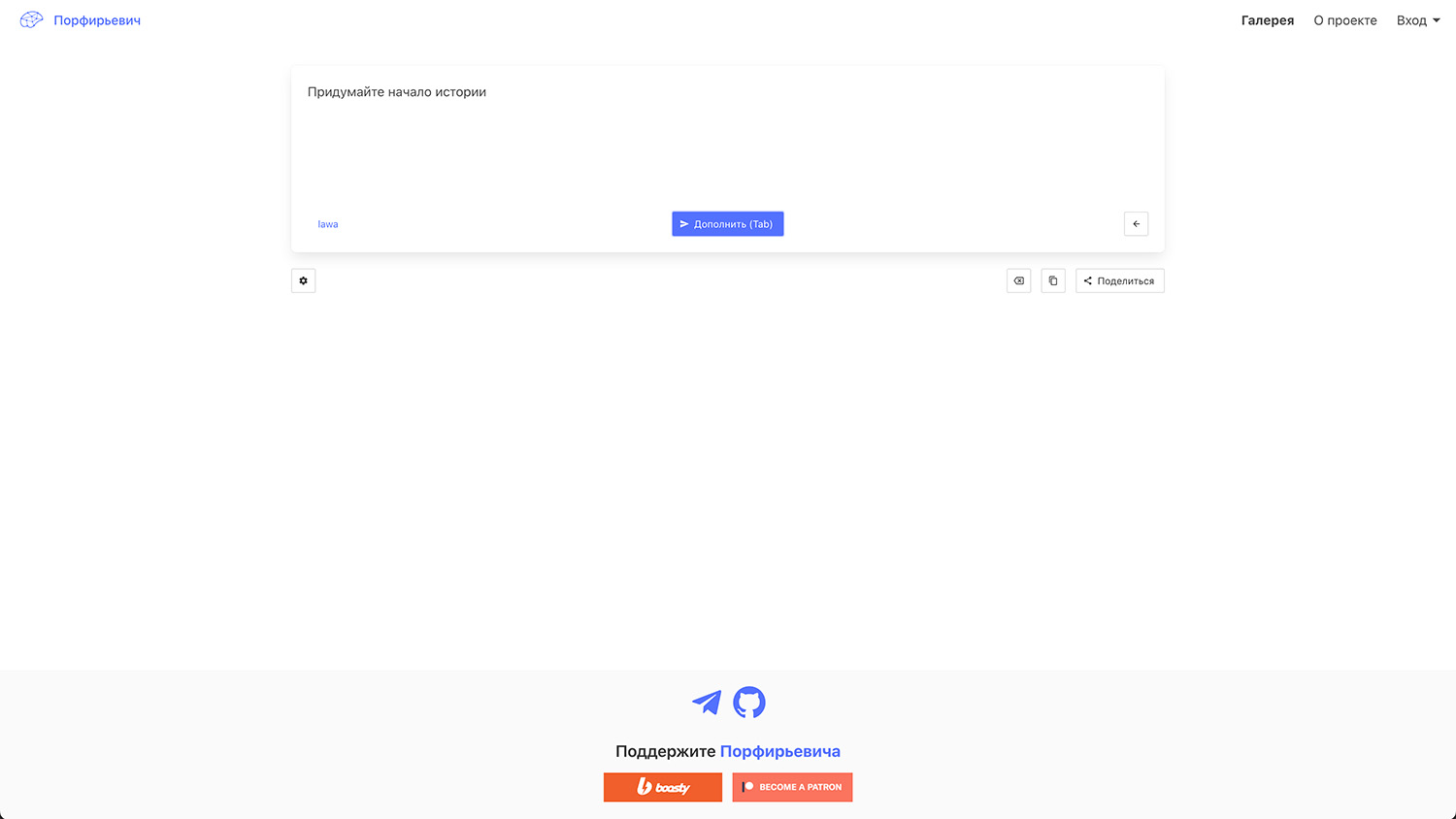Viewport: 1456px width, 819px height.
Task: Go to О проекте page
Action: [x=1344, y=20]
